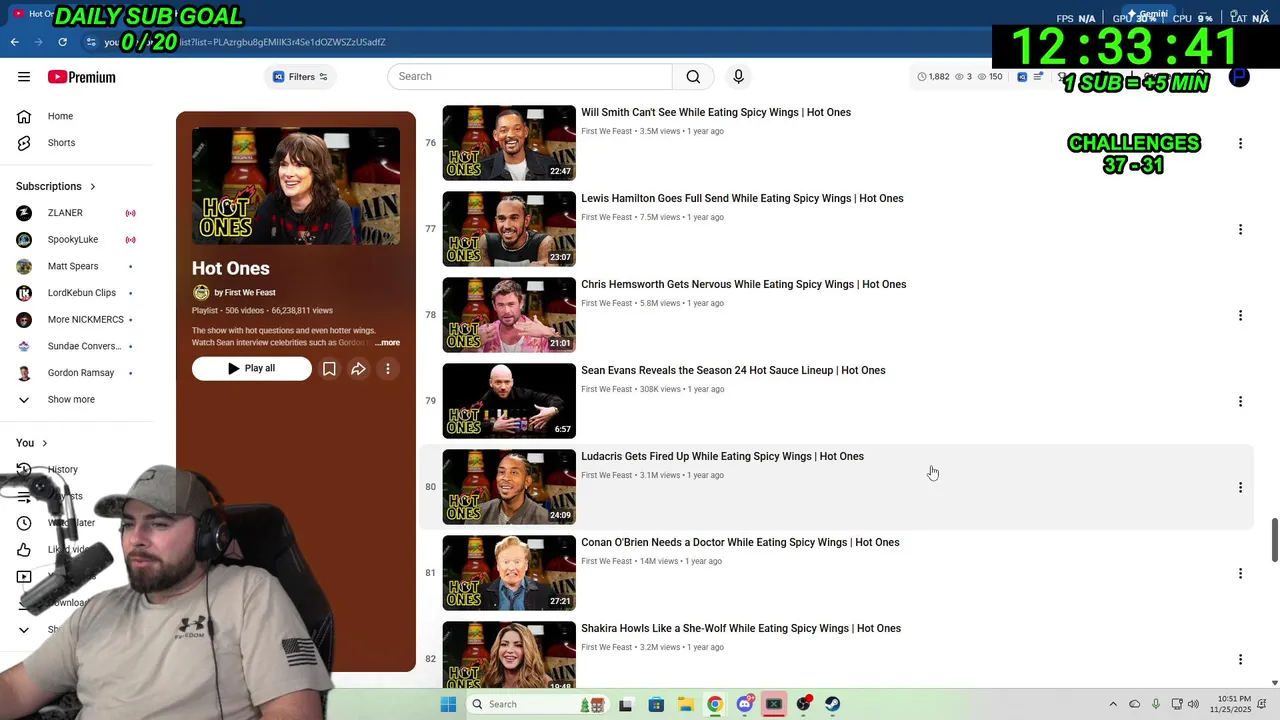The width and height of the screenshot is (1280, 720).
Task: Open Will Smith video thumbnail
Action: pyautogui.click(x=509, y=143)
